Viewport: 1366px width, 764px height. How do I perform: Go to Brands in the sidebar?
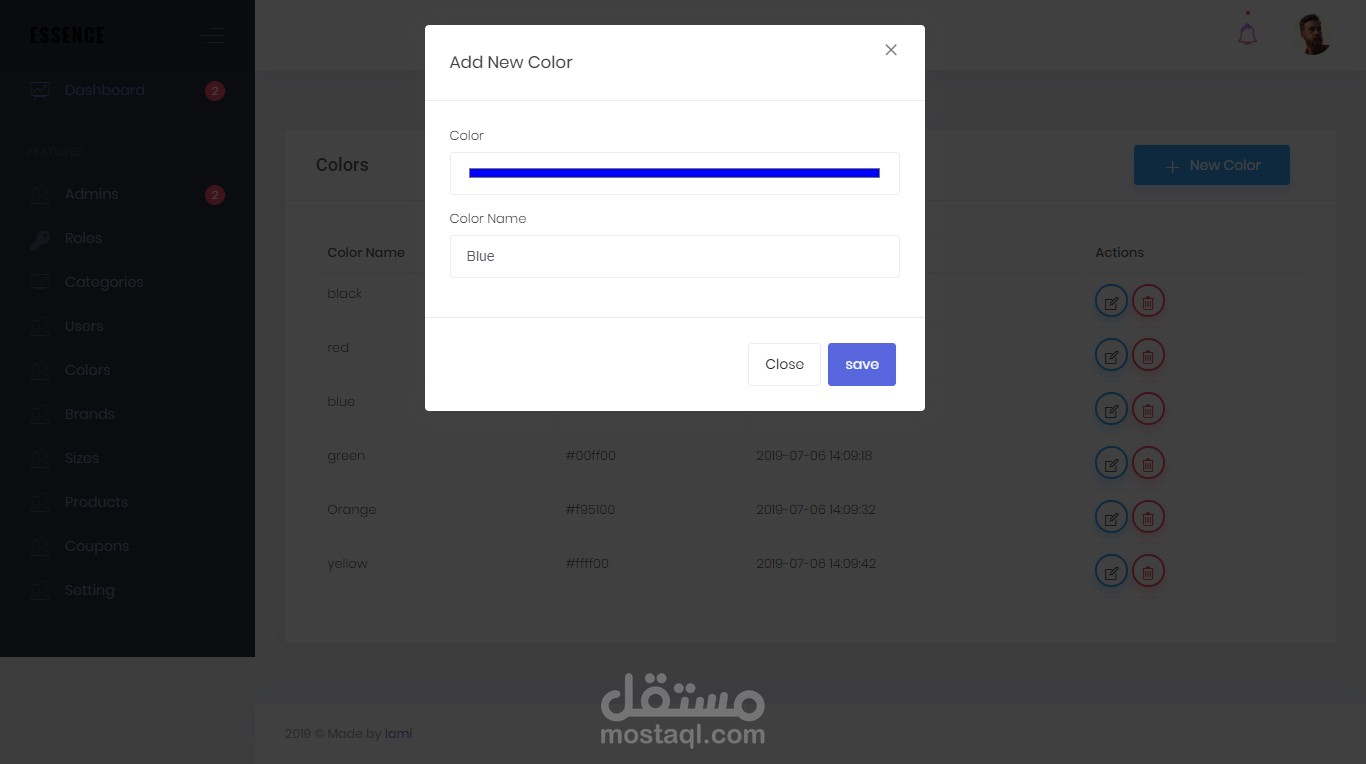pyautogui.click(x=89, y=414)
